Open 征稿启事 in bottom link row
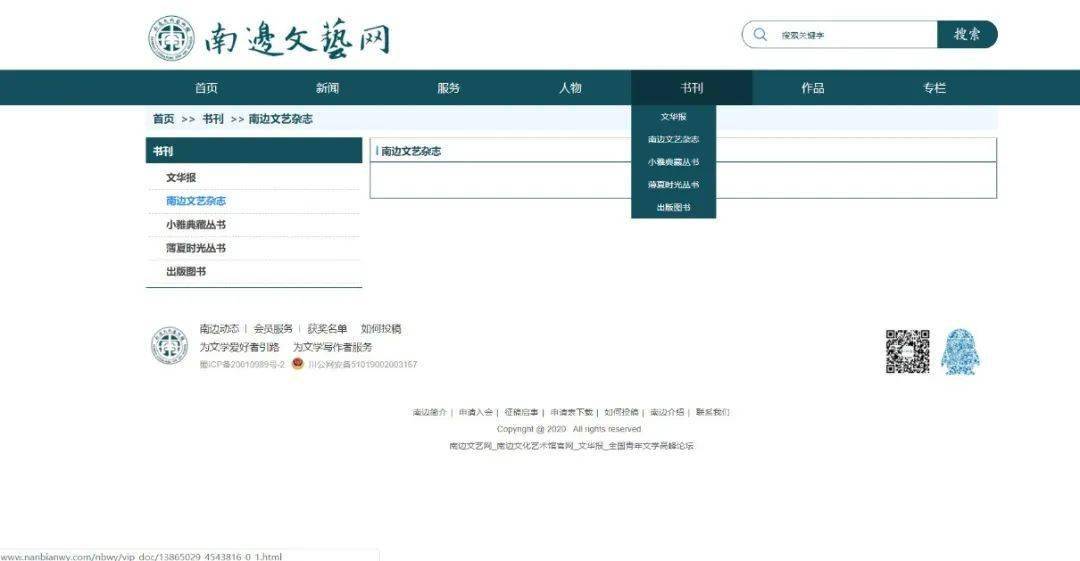 [x=521, y=412]
